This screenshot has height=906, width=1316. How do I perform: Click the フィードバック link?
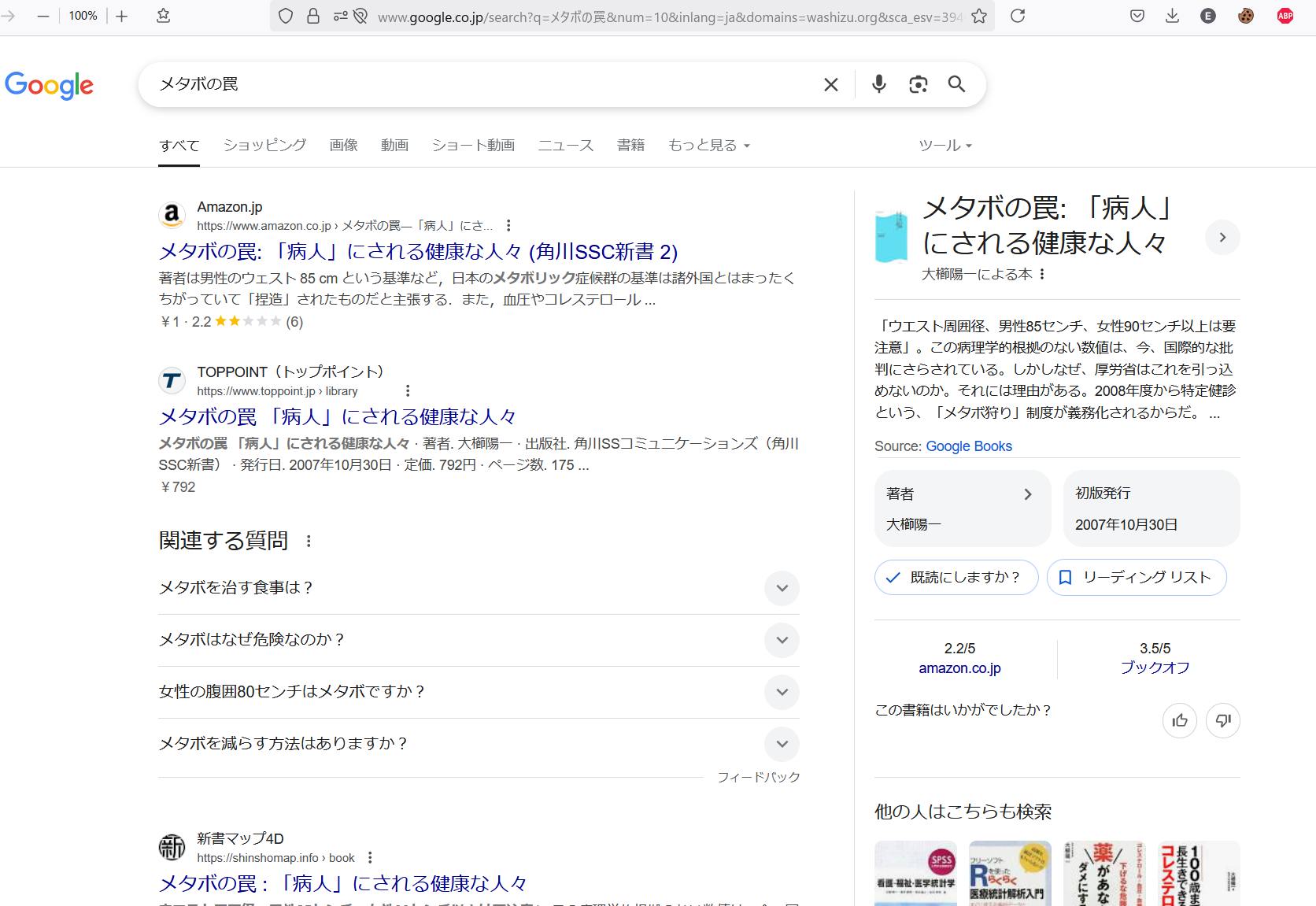tap(758, 778)
